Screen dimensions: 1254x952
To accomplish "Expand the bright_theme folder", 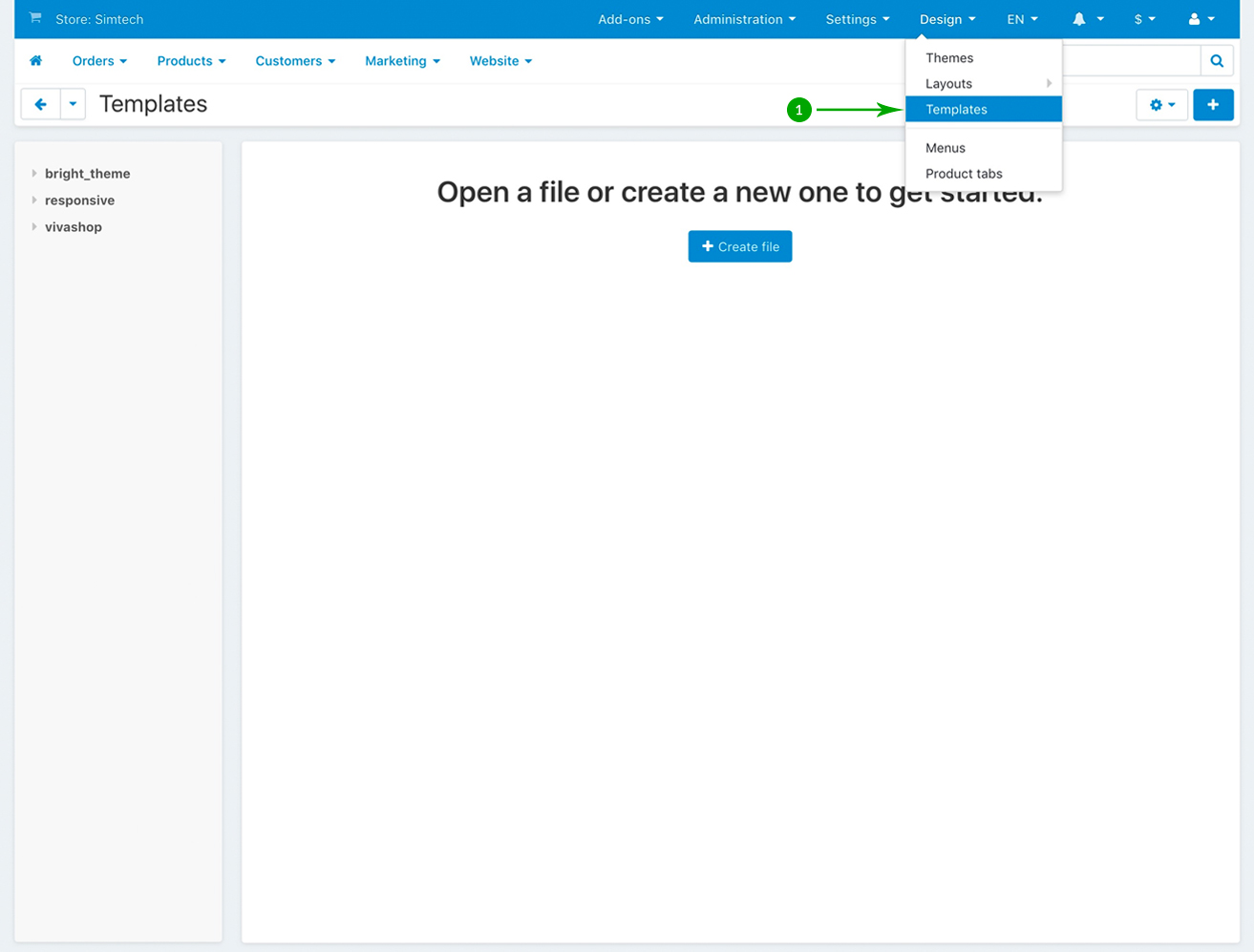I will coord(34,174).
